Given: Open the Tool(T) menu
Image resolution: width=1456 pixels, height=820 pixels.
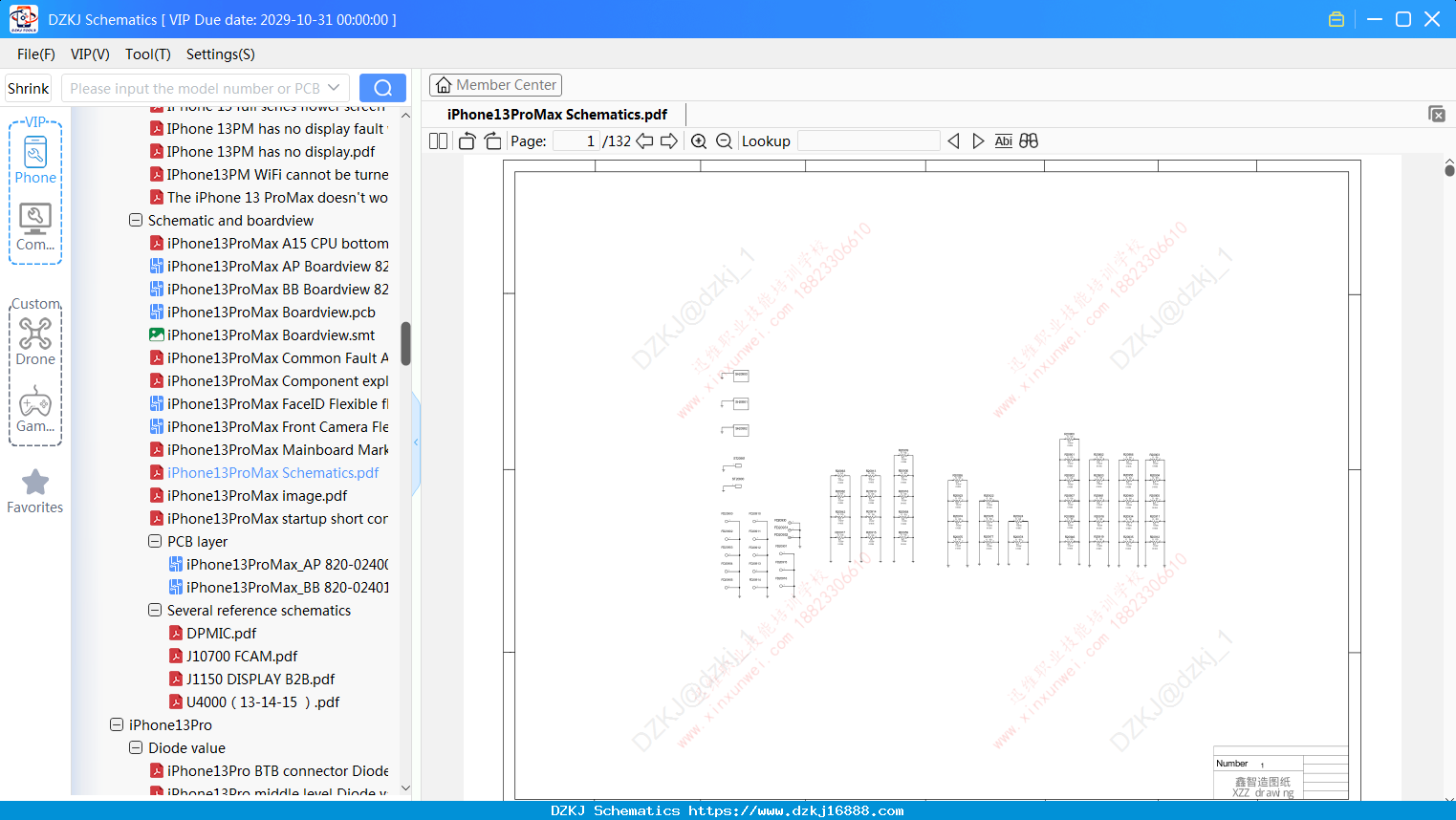Looking at the screenshot, I should pyautogui.click(x=148, y=54).
